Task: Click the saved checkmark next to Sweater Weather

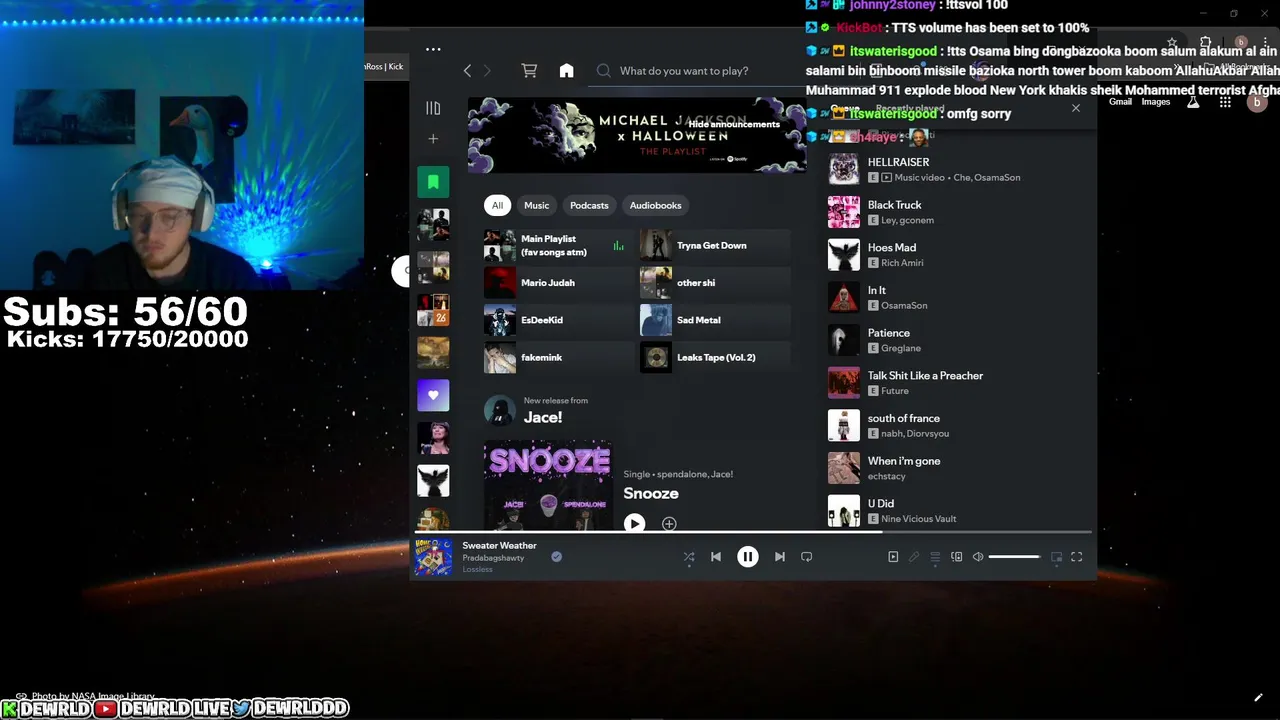Action: click(557, 557)
